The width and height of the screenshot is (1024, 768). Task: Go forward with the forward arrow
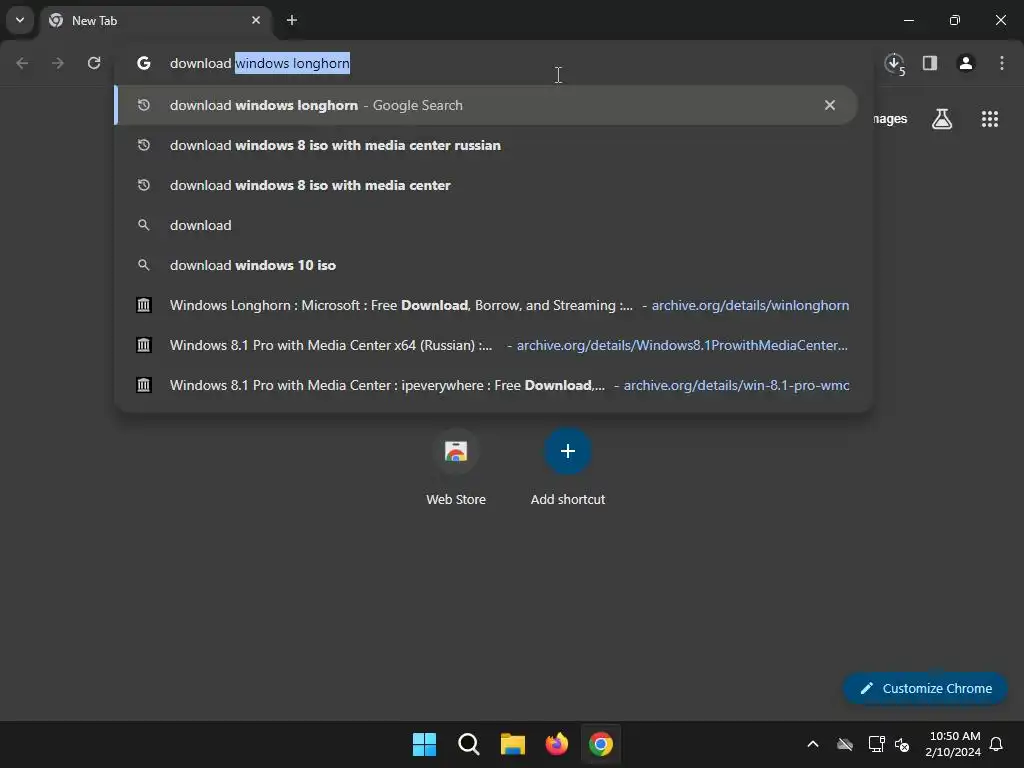[58, 63]
